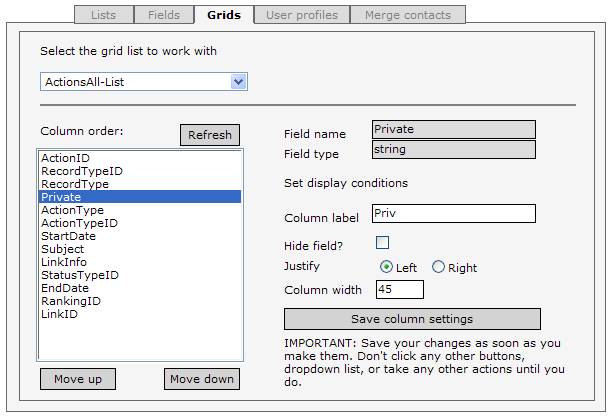Select the User profiles tab
This screenshot has height=418, width=612.
tap(302, 15)
